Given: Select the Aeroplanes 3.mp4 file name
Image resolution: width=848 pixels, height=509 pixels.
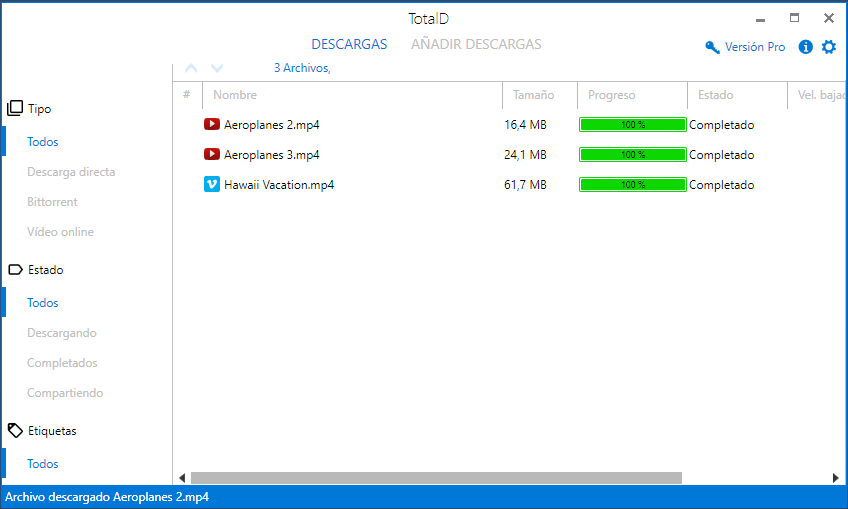Looking at the screenshot, I should click(x=271, y=155).
